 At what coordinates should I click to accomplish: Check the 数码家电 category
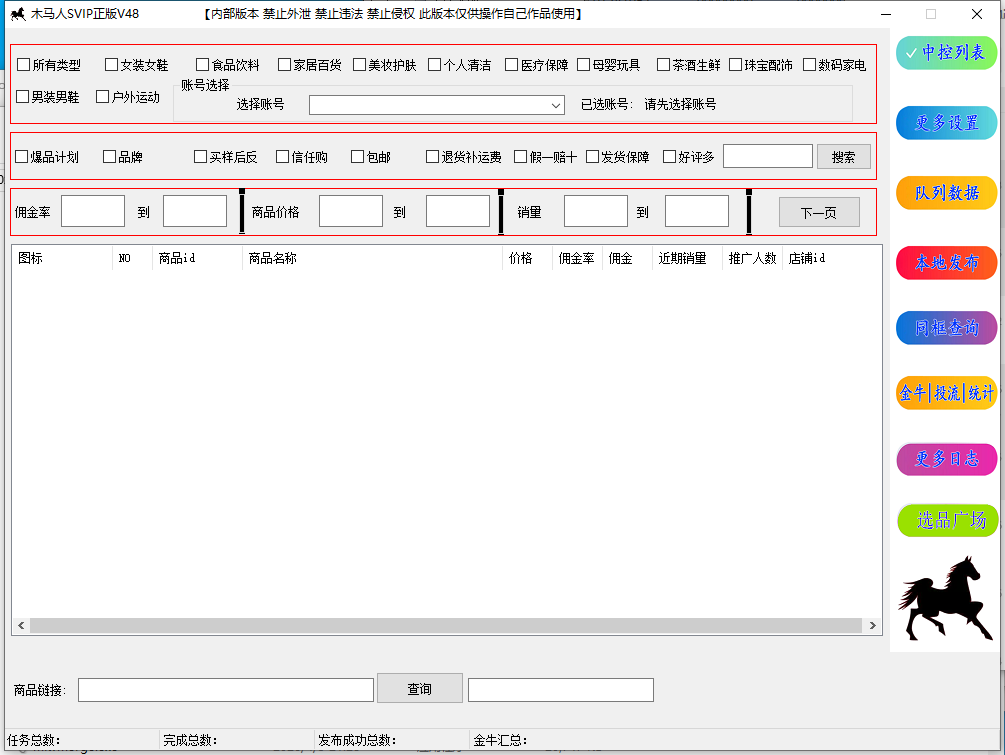(810, 65)
